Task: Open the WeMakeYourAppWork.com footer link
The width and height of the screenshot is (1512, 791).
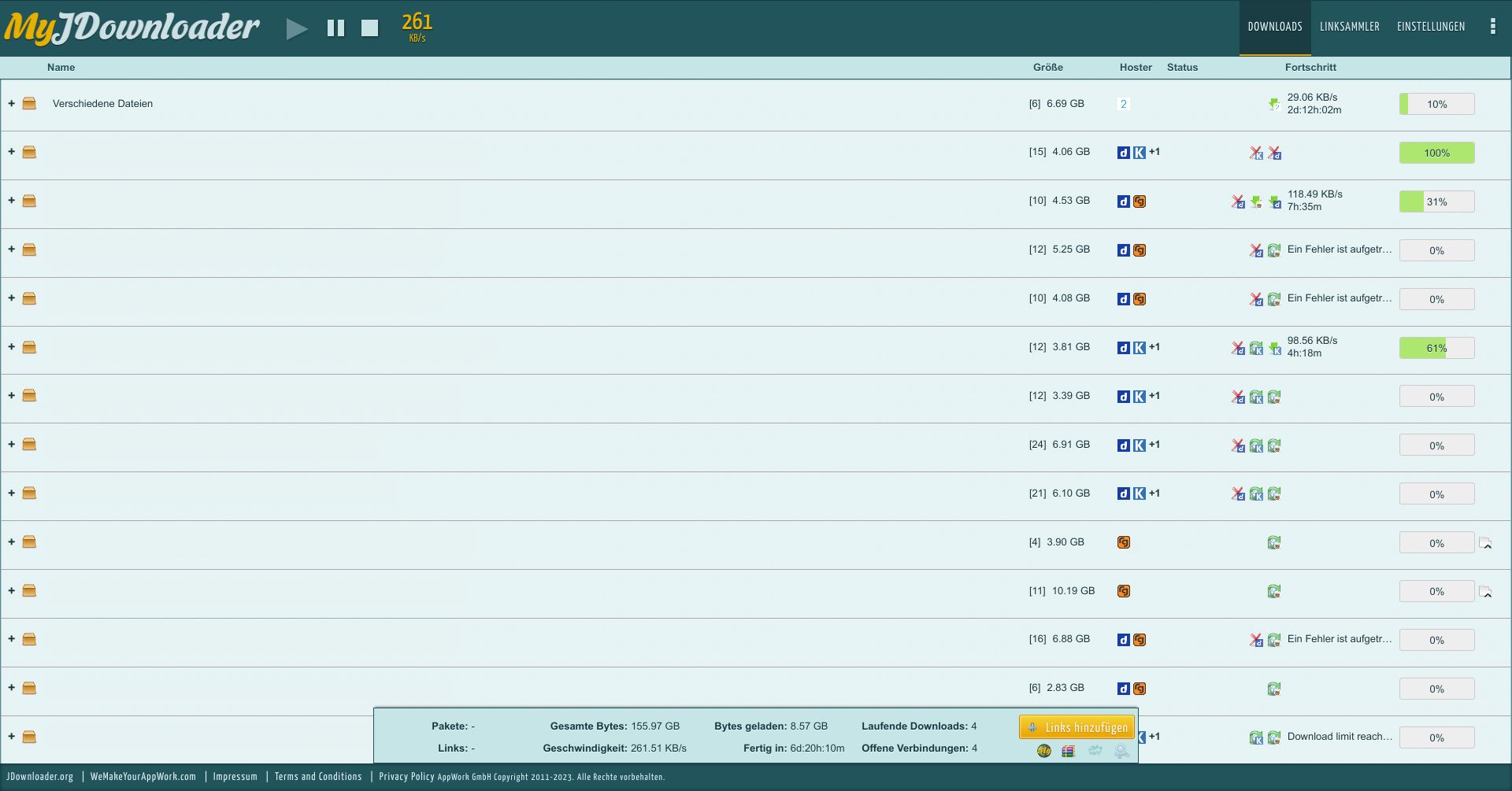Action: pyautogui.click(x=143, y=777)
